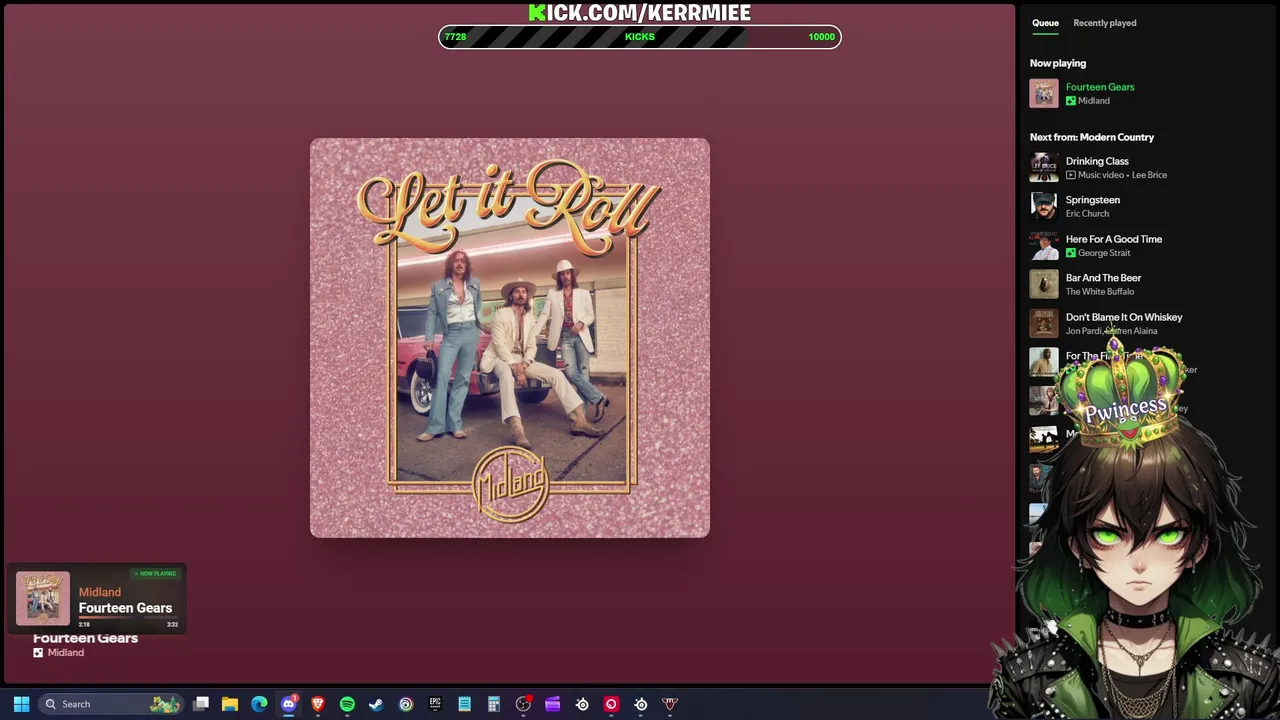The image size is (1280, 720).
Task: Click the Bar And The Beer thumbnail
Action: (x=1044, y=284)
